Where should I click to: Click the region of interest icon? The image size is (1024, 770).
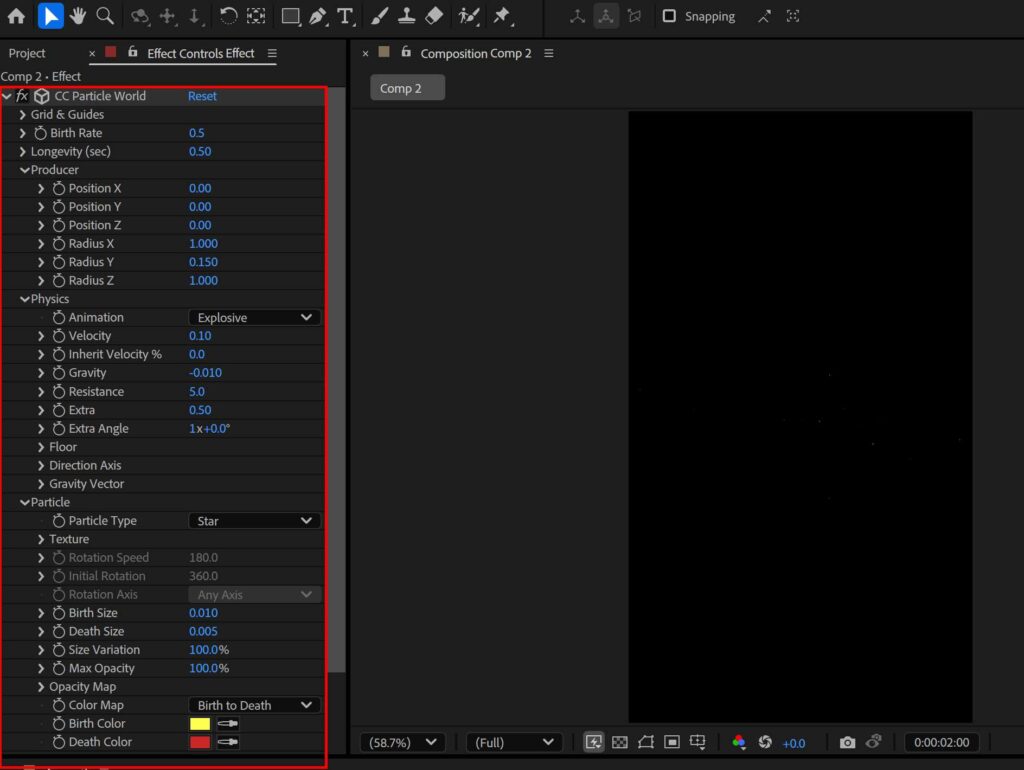(672, 743)
